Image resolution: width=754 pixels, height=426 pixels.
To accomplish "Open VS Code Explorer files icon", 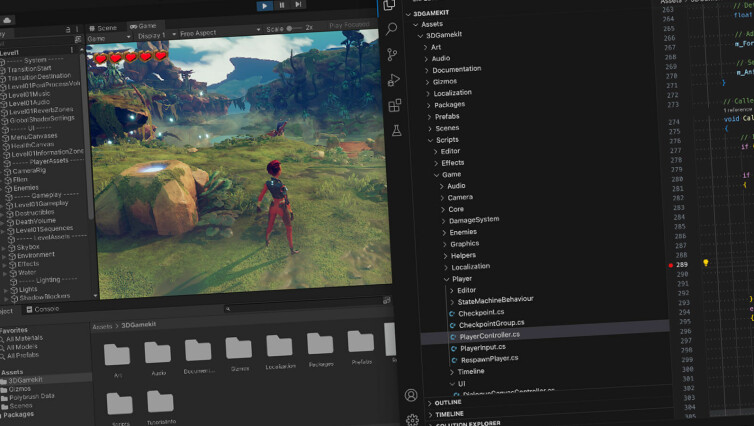I will [389, 5].
